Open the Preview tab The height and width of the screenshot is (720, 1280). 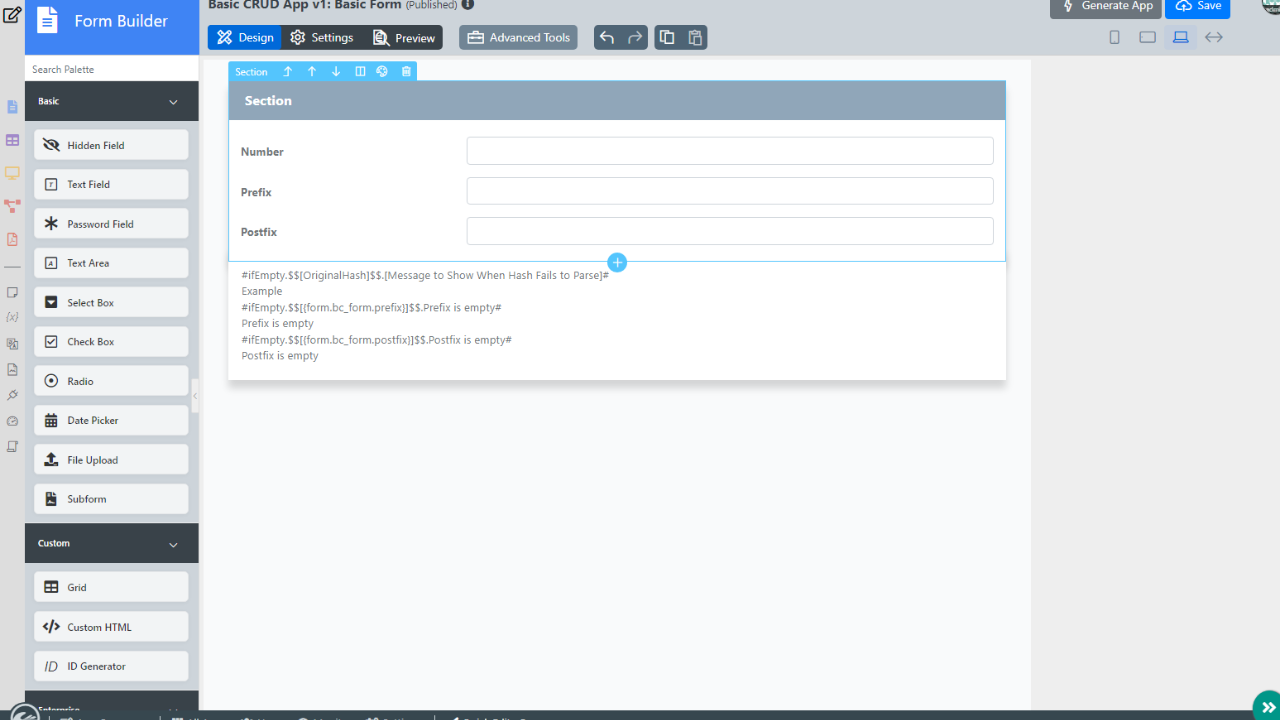(x=404, y=38)
